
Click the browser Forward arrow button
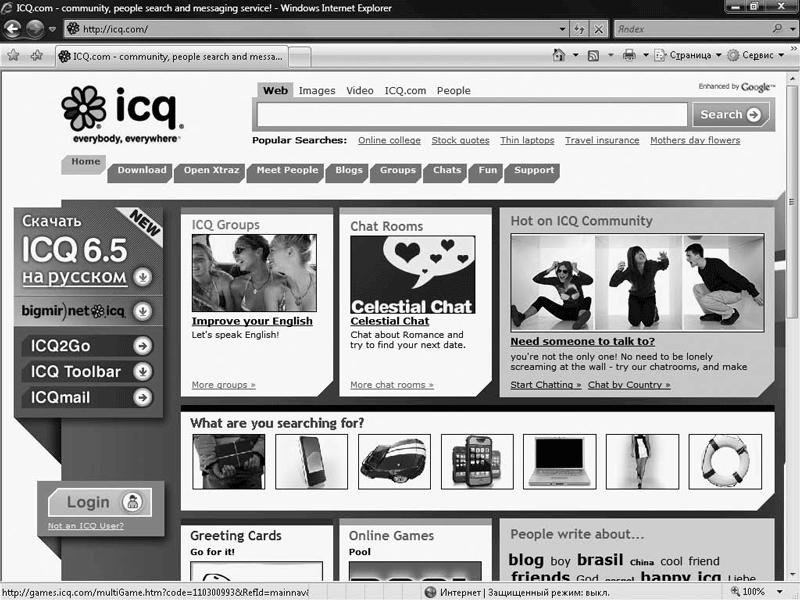[35, 29]
